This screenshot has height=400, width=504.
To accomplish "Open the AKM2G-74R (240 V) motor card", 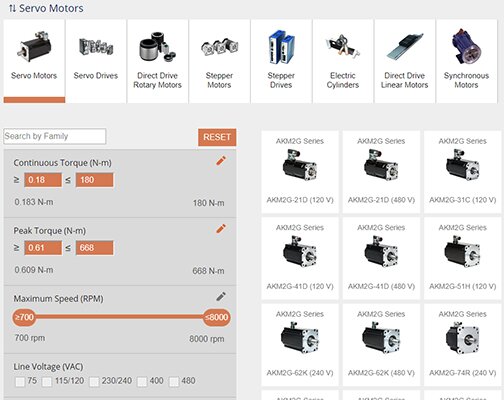I will click(463, 345).
